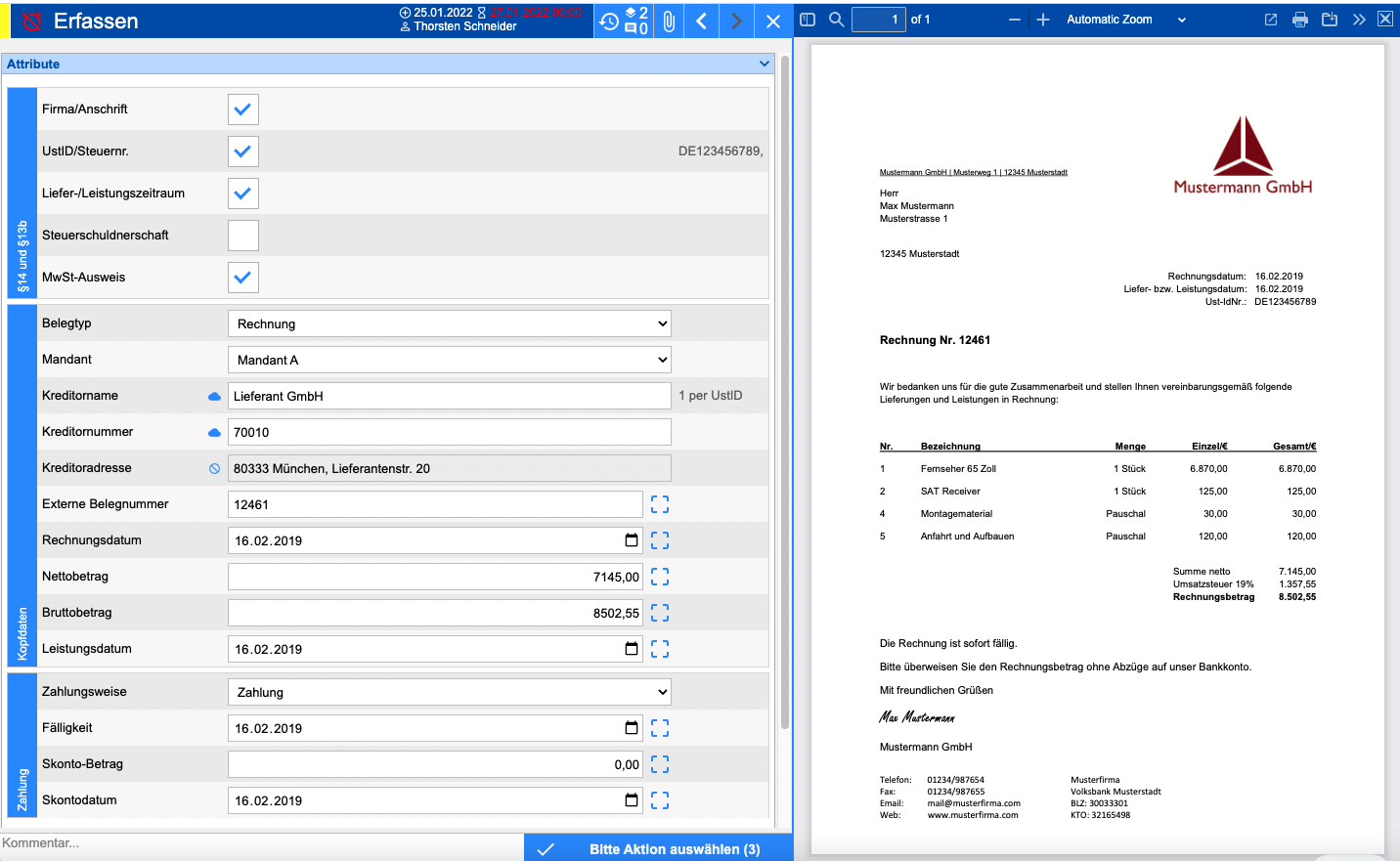Click 'DE123456789,' value in UstID row
Image resolution: width=1400 pixels, height=861 pixels.
point(721,151)
